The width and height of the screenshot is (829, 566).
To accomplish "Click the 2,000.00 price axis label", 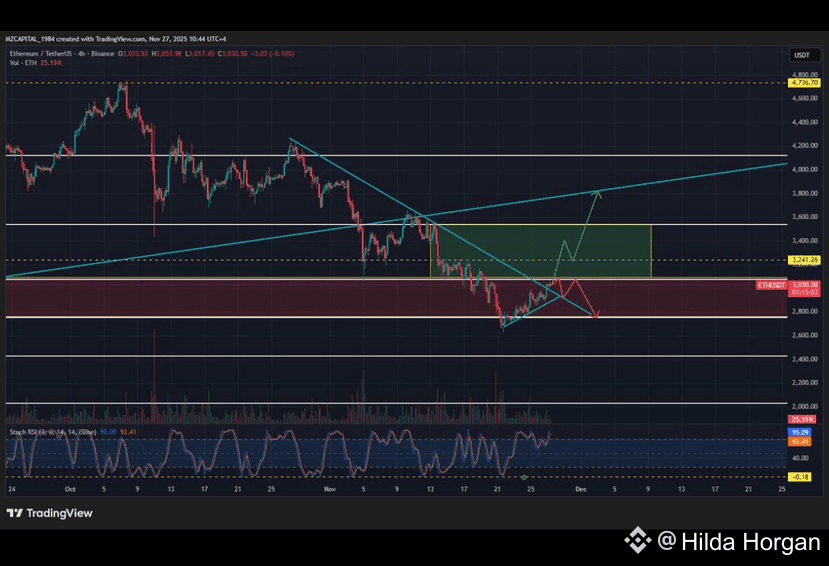I will point(805,406).
